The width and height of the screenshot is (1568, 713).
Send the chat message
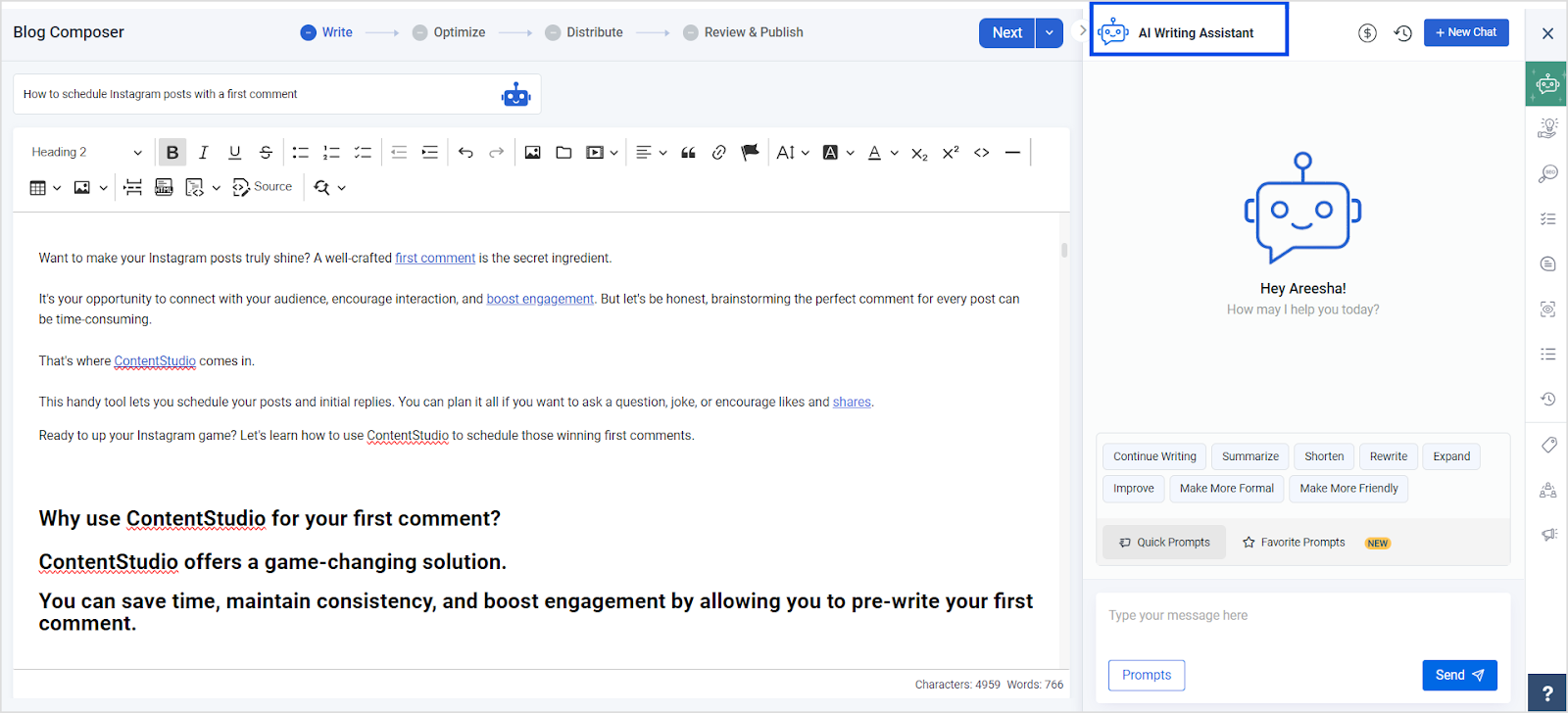tap(1459, 675)
